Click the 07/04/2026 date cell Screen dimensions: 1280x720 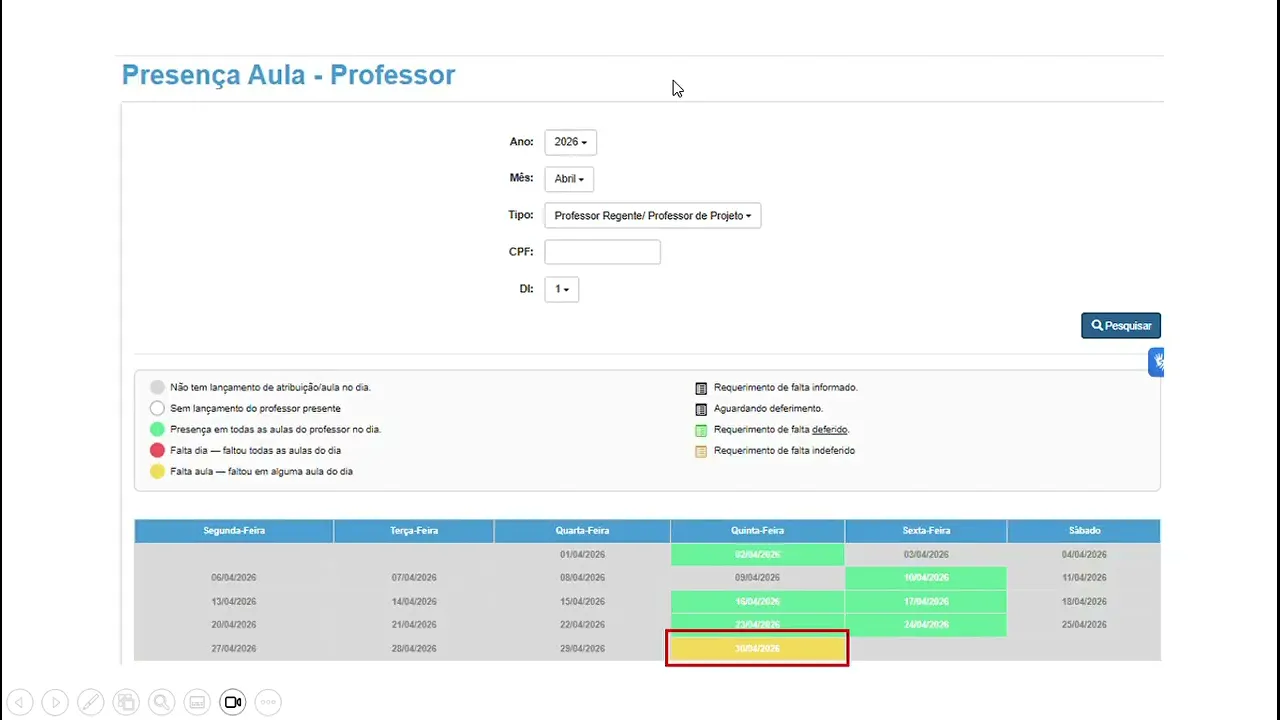coord(414,578)
